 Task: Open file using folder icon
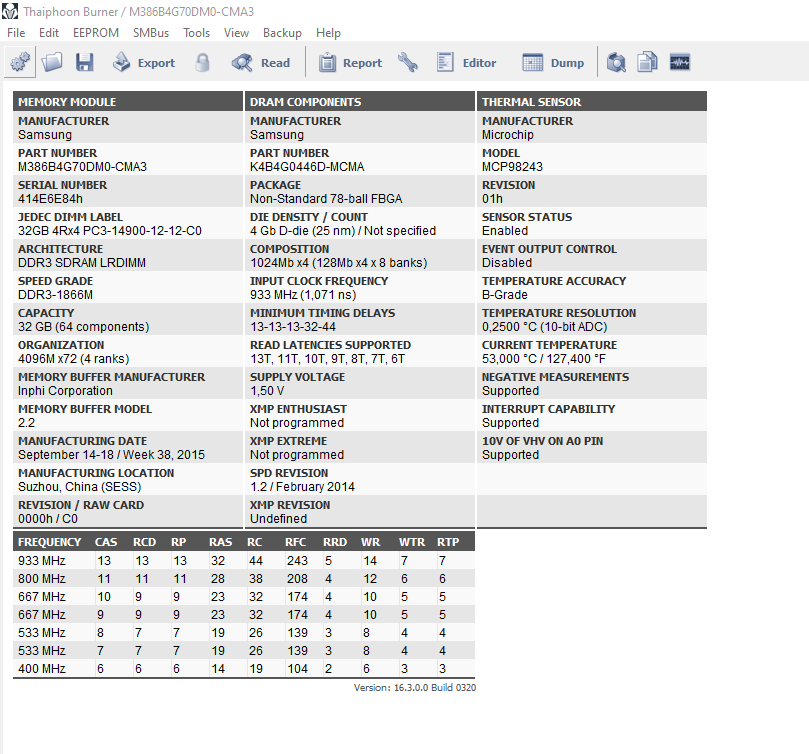52,62
